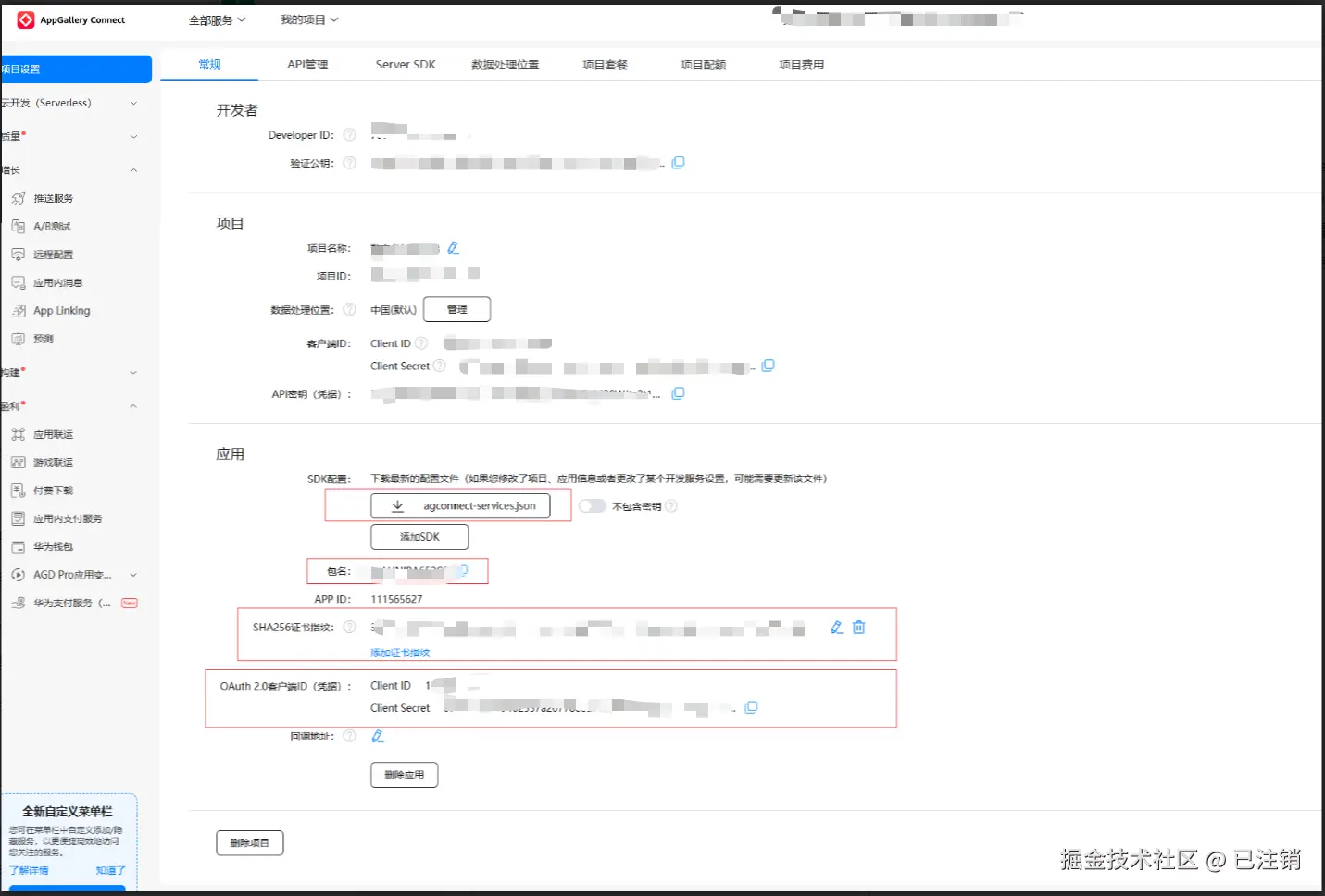This screenshot has width=1325, height=896.
Task: Open the 我的项目 dropdown
Action: tap(309, 19)
